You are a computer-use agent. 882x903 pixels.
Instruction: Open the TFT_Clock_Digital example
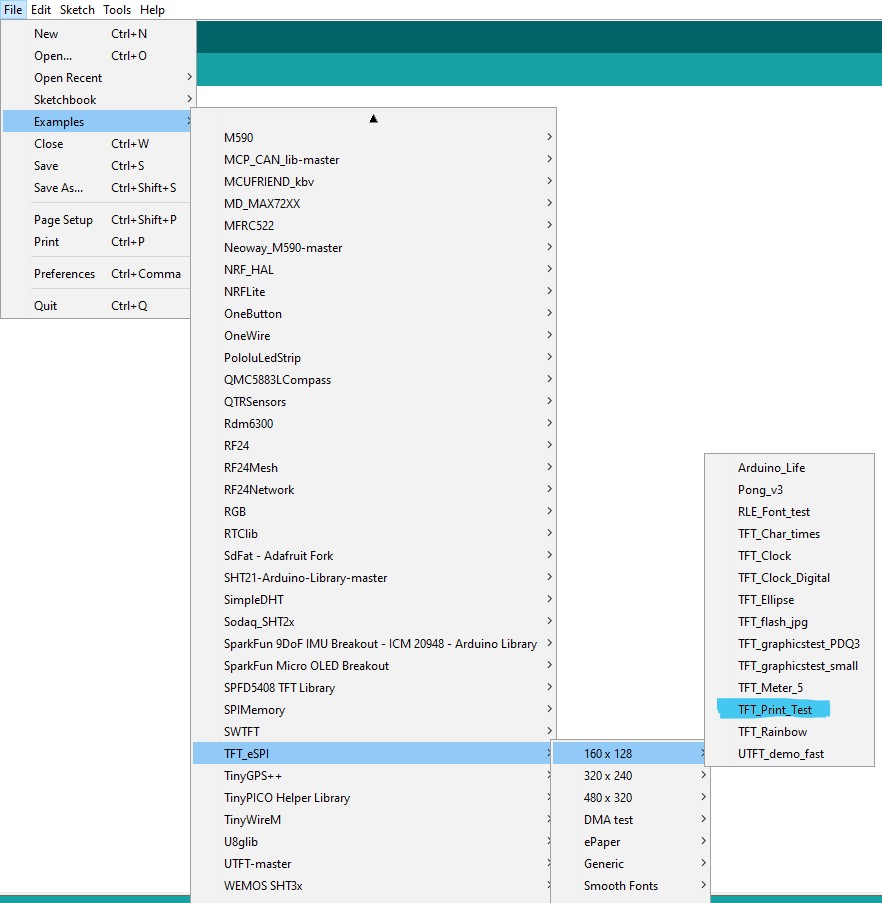(784, 578)
